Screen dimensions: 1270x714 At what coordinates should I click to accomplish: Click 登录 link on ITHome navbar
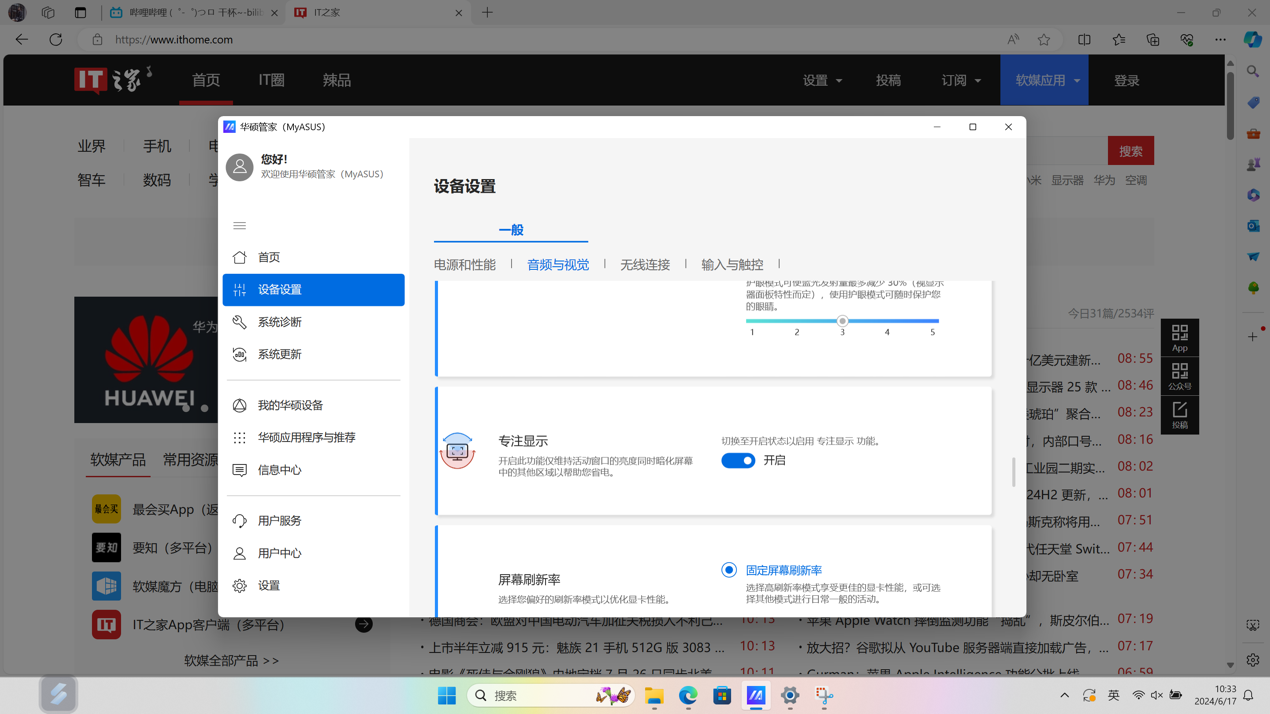(x=1126, y=80)
